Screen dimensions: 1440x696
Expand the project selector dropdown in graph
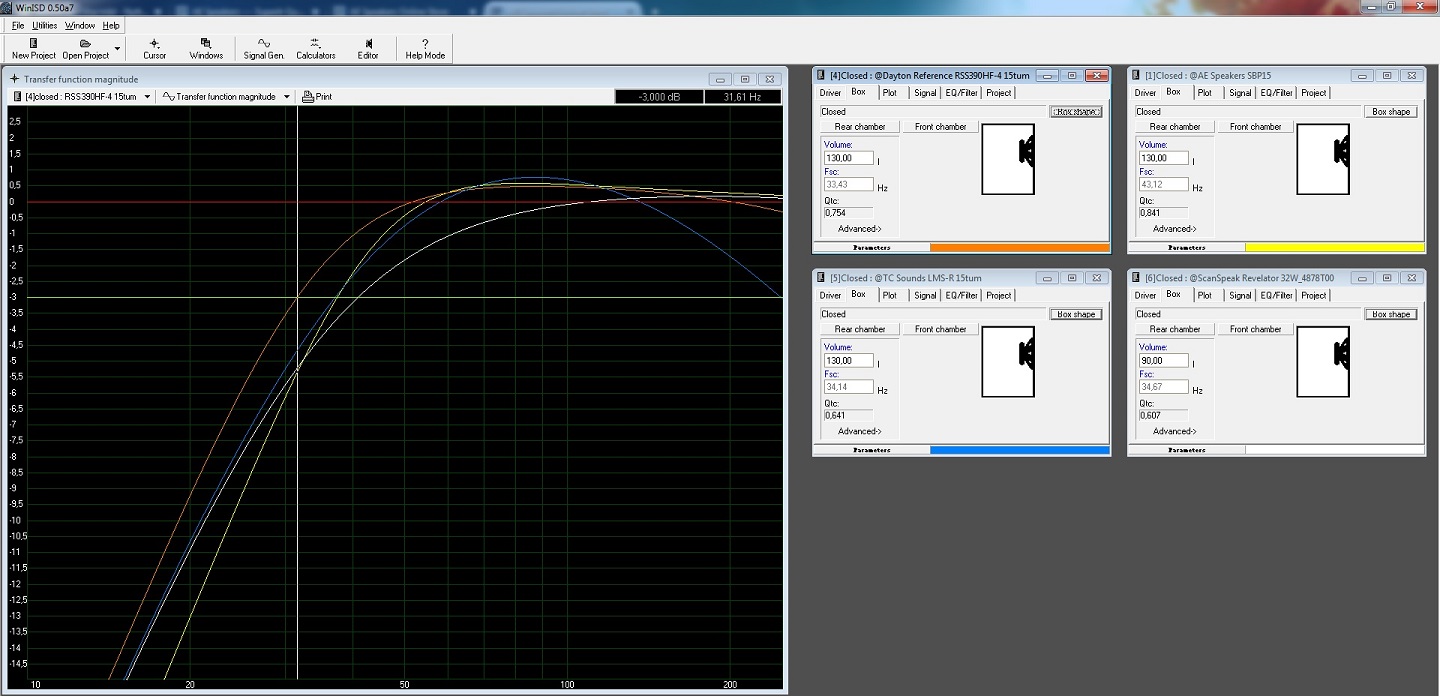pyautogui.click(x=148, y=97)
